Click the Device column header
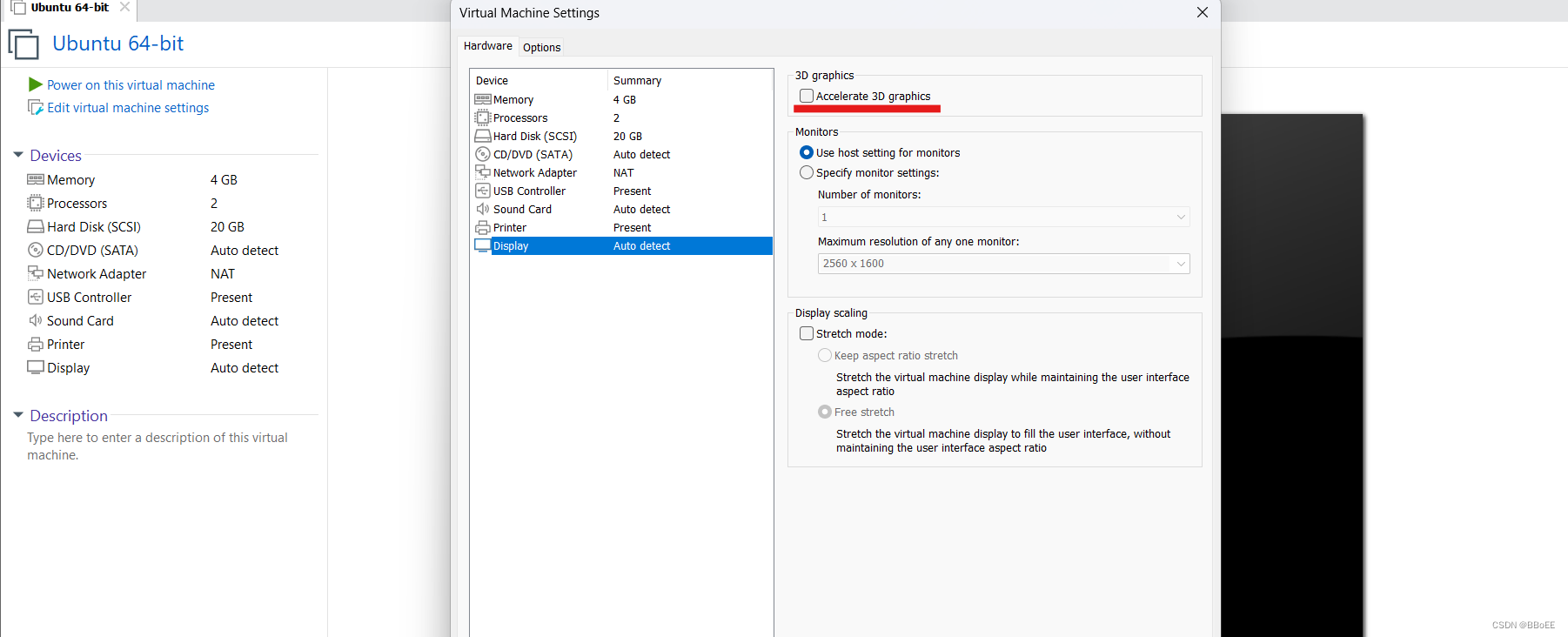This screenshot has height=637, width=1568. point(539,80)
